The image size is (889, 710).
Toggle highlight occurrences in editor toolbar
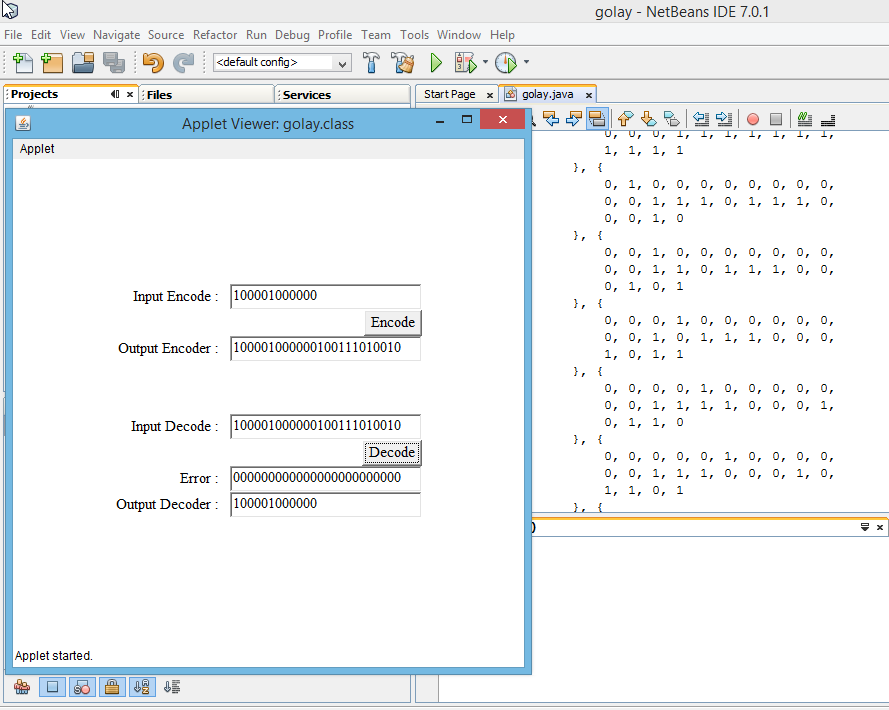[x=804, y=119]
